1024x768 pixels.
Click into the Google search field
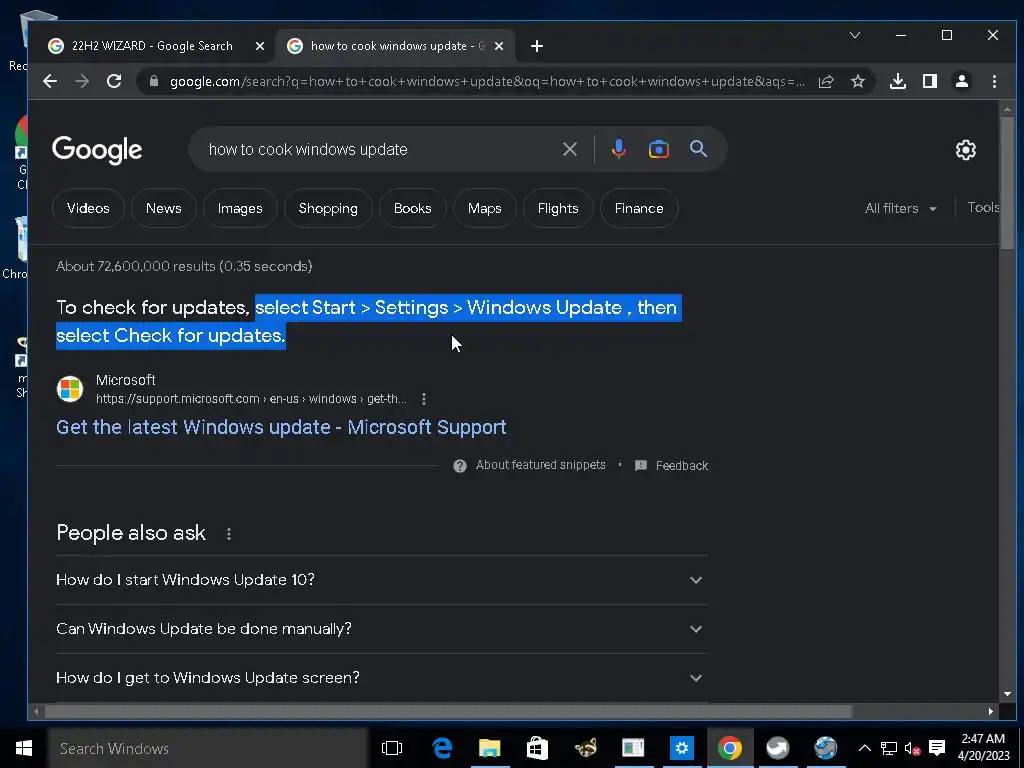[379, 150]
